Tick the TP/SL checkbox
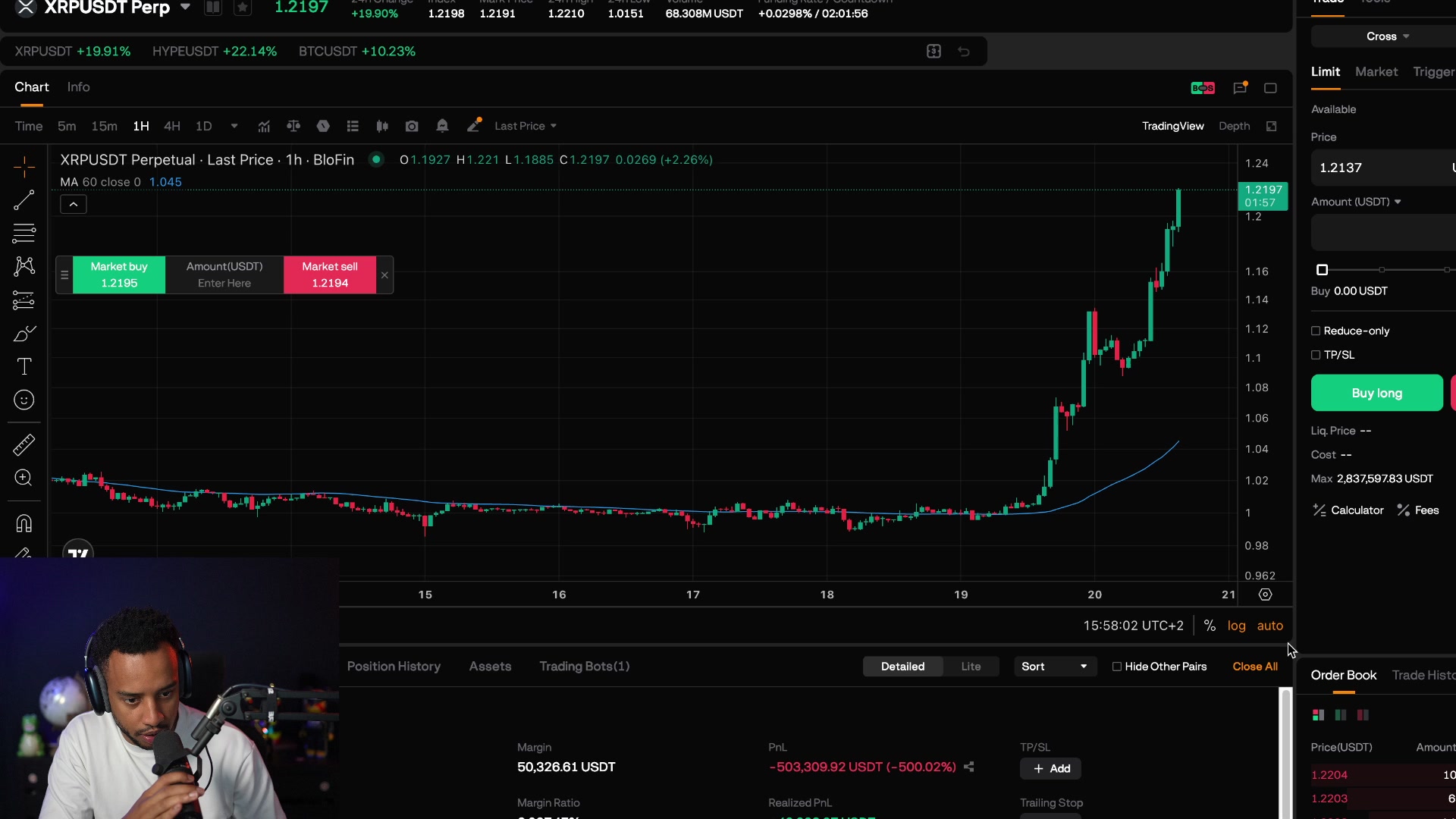This screenshot has height=819, width=1456. coord(1316,355)
